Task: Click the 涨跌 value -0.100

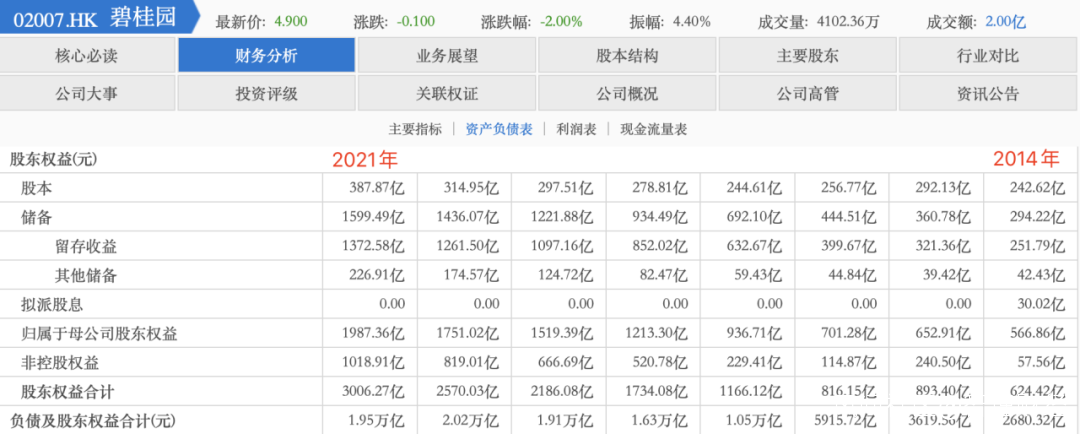Action: coord(416,21)
